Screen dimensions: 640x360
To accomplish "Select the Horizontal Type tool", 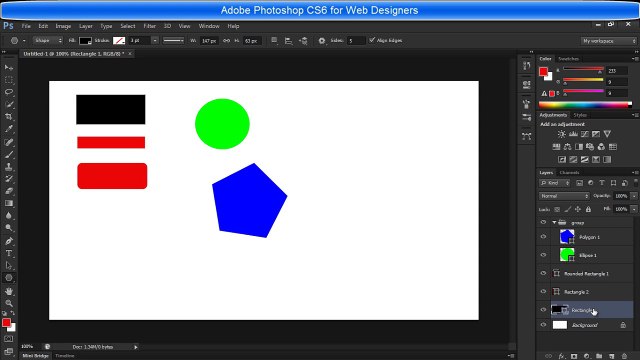I will pos(9,253).
